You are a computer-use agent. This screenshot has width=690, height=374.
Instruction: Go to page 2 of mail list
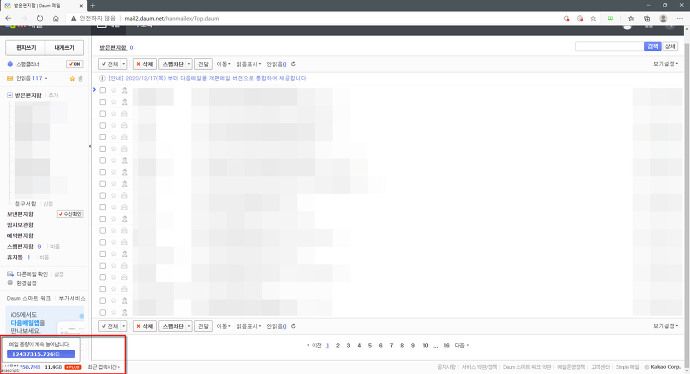(338, 345)
